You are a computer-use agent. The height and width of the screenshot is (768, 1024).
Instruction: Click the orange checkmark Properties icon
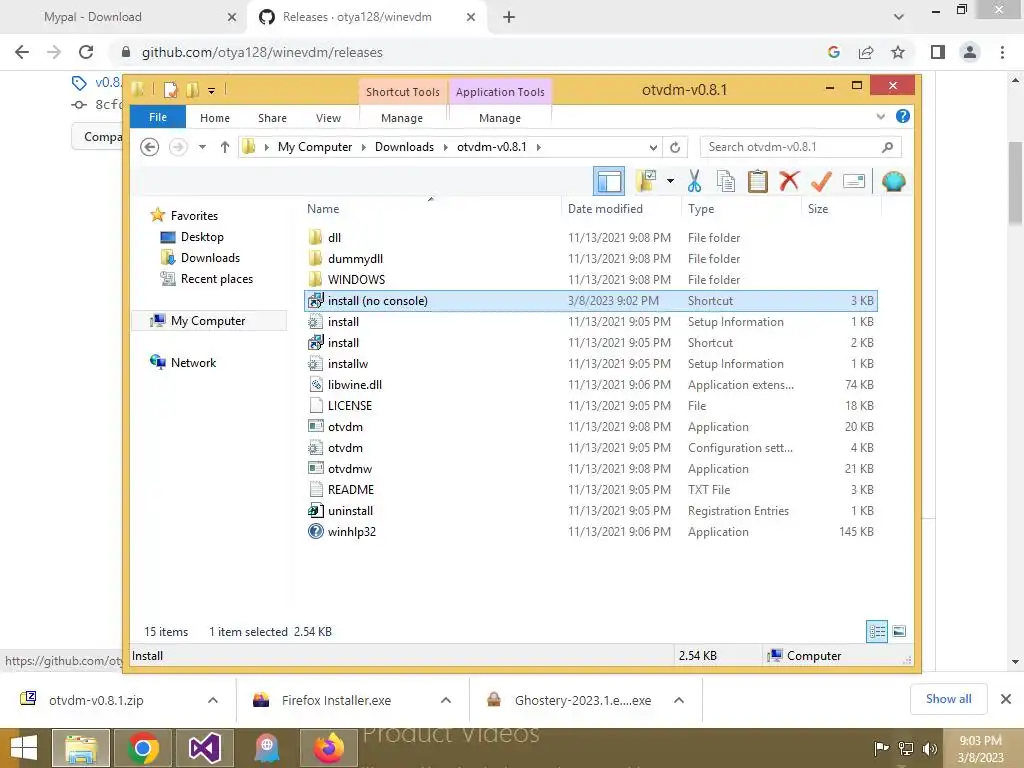[822, 181]
